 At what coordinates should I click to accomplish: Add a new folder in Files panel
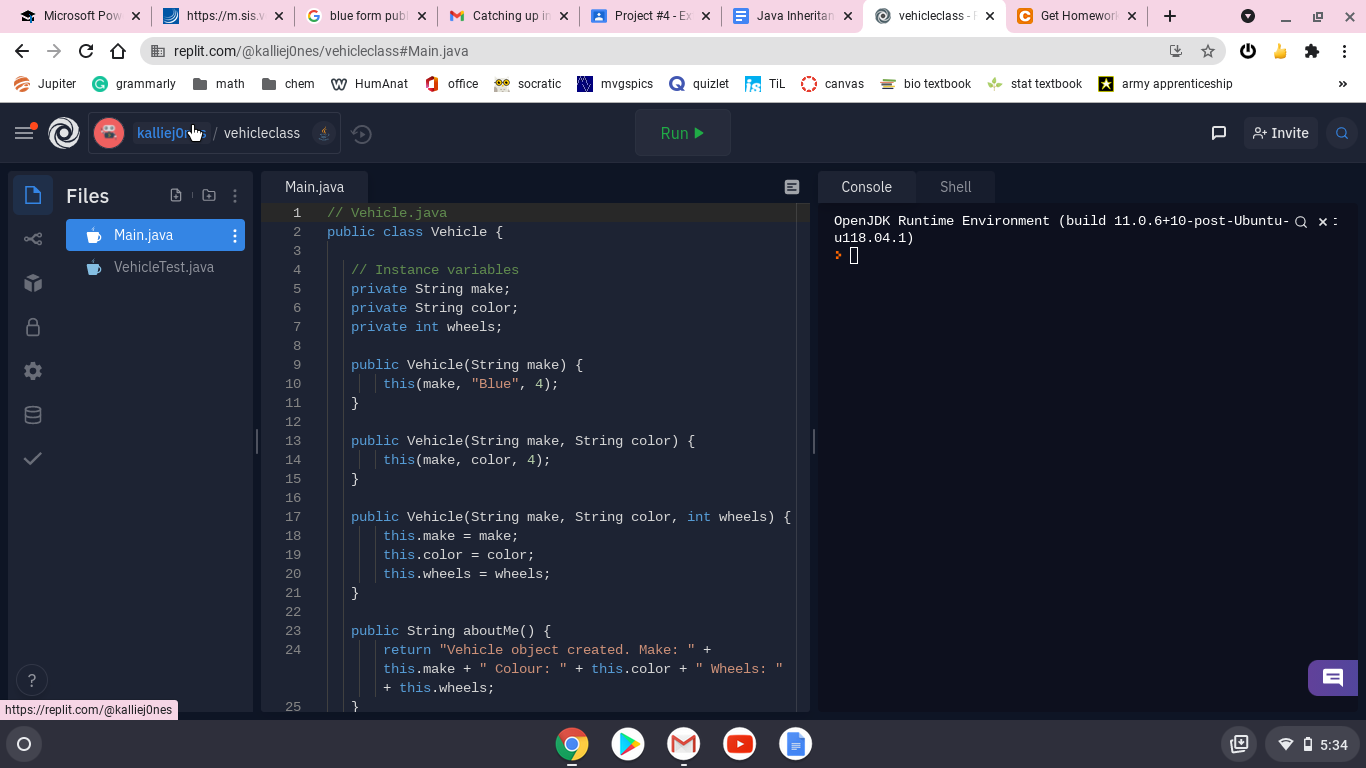click(x=208, y=195)
